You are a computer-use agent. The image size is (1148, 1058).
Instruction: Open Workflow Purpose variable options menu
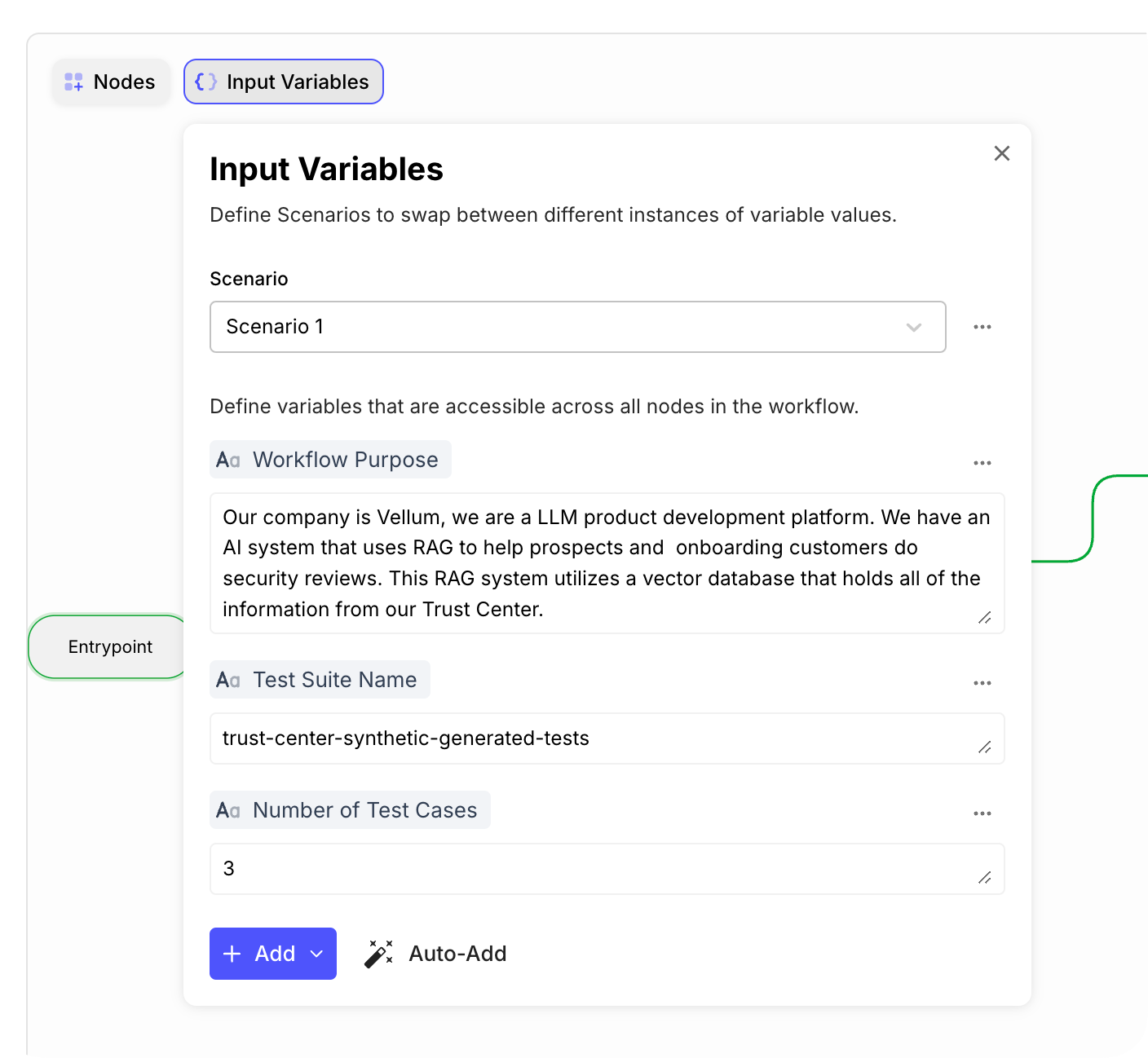982,463
